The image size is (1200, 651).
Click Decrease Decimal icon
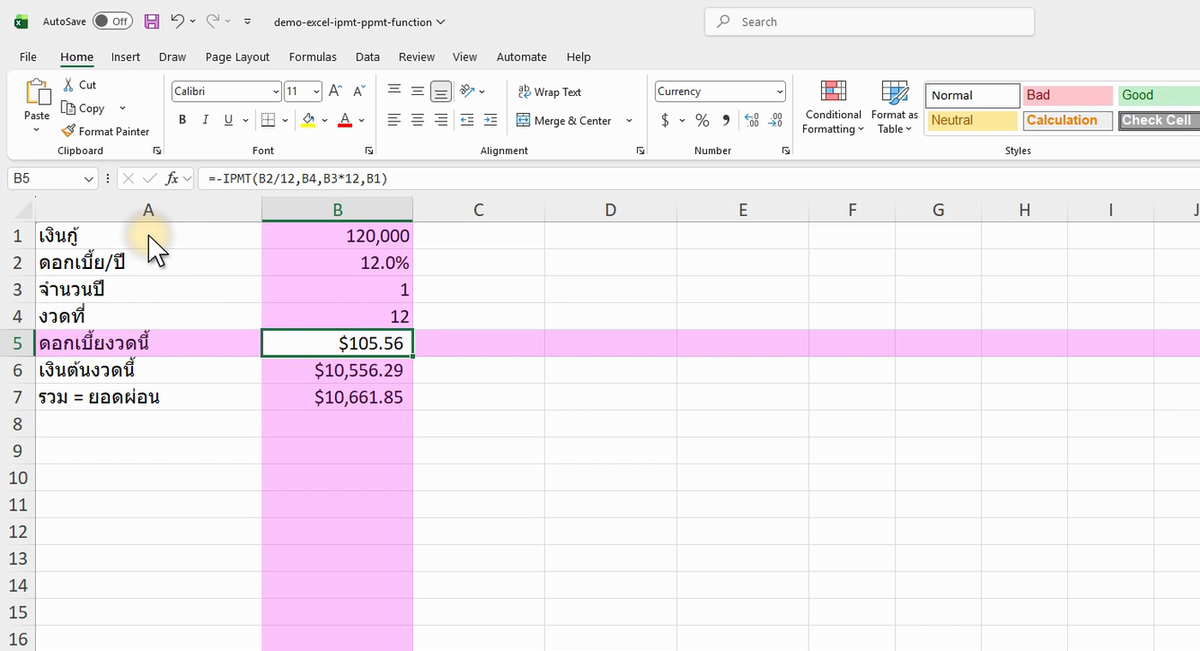(775, 120)
